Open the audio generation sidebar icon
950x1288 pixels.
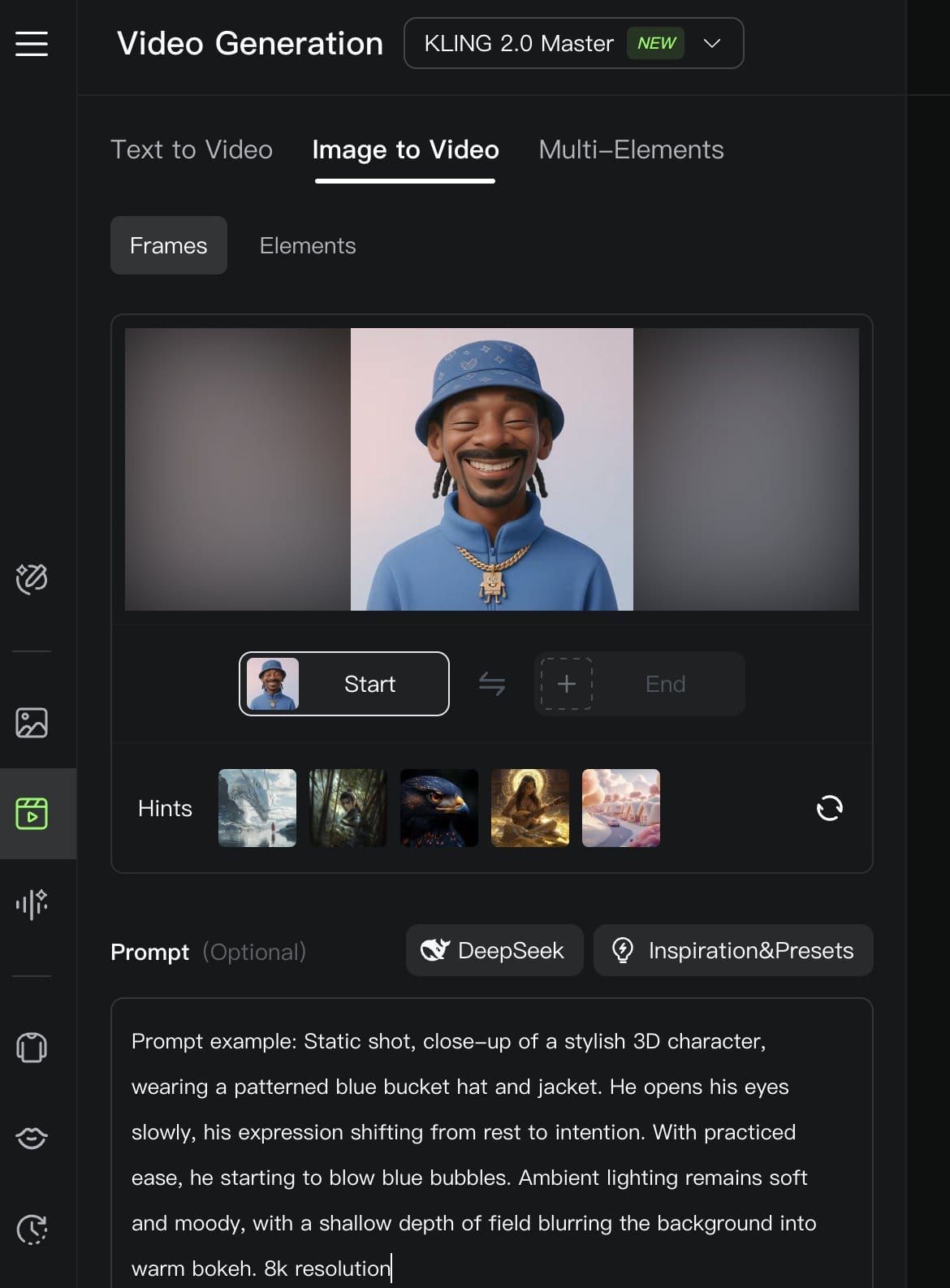pos(32,903)
